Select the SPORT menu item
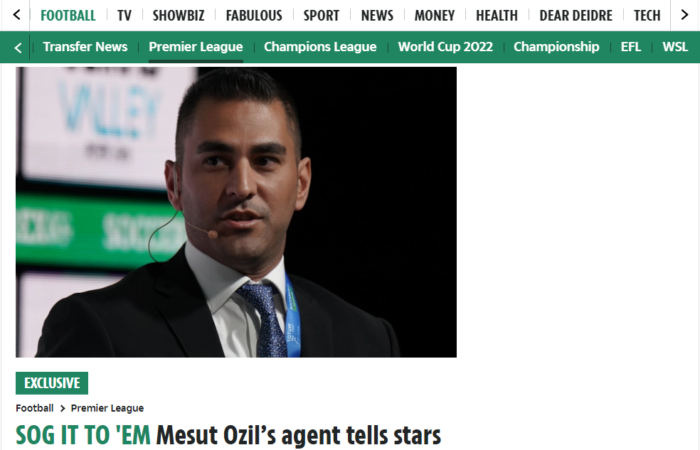 tap(321, 16)
